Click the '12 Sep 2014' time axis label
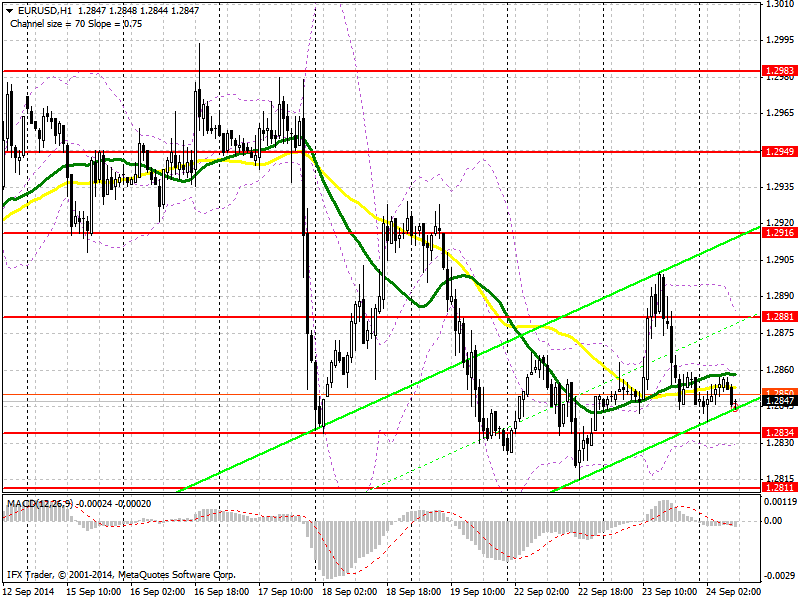Viewport: 800px width, 600px height. [x=29, y=592]
